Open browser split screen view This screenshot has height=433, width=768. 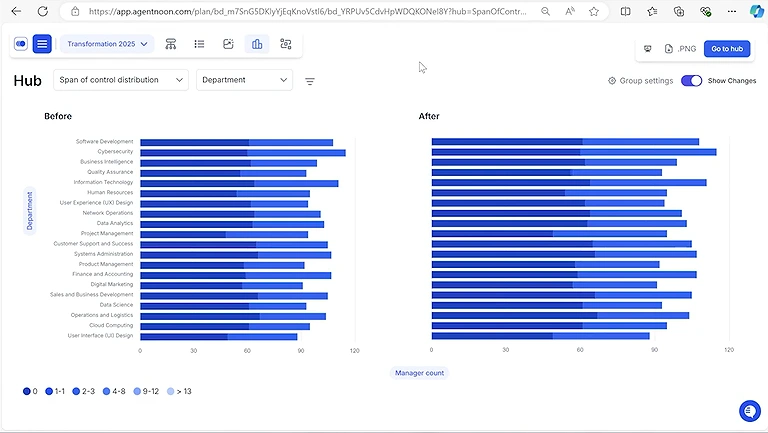[625, 11]
